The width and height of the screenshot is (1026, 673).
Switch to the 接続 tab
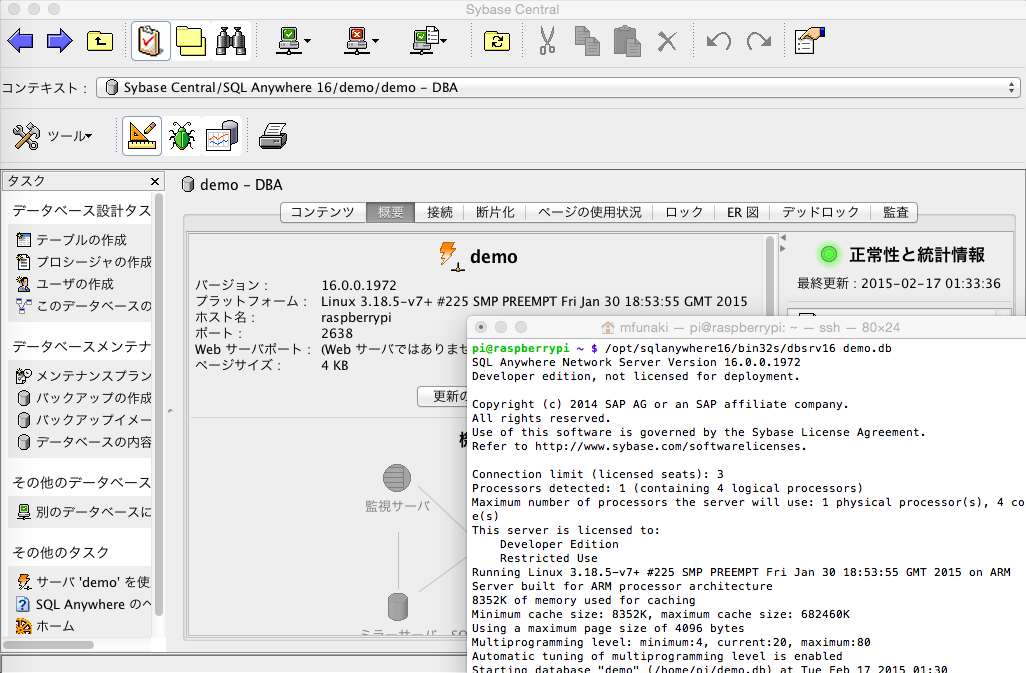coord(440,213)
